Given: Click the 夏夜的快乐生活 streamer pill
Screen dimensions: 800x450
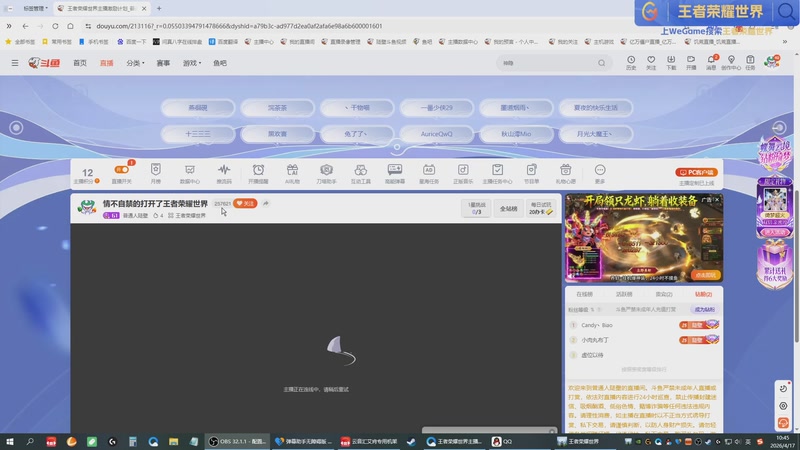Looking at the screenshot, I should click(x=595, y=108).
